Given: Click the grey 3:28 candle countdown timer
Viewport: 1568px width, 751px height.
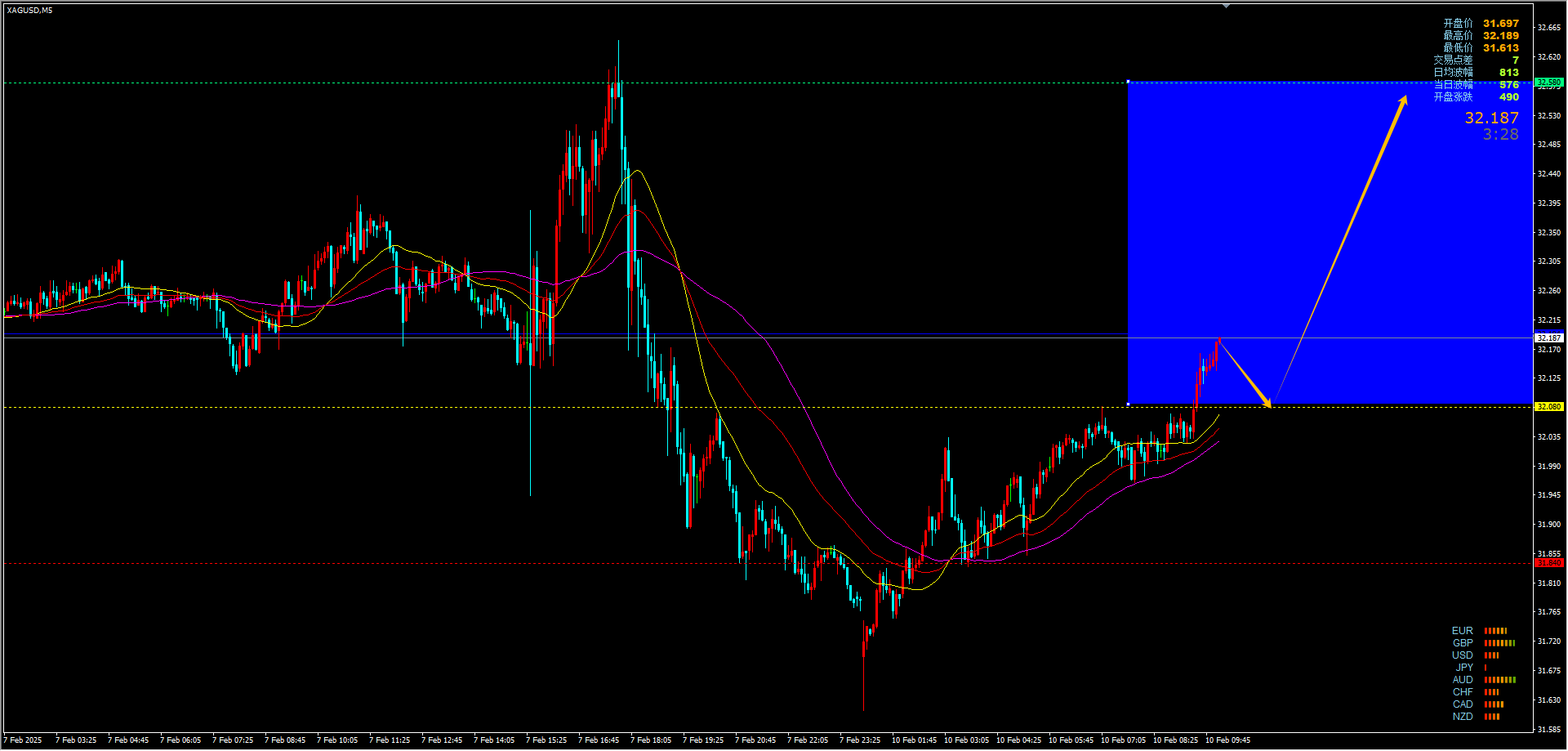Looking at the screenshot, I should coord(1501,135).
